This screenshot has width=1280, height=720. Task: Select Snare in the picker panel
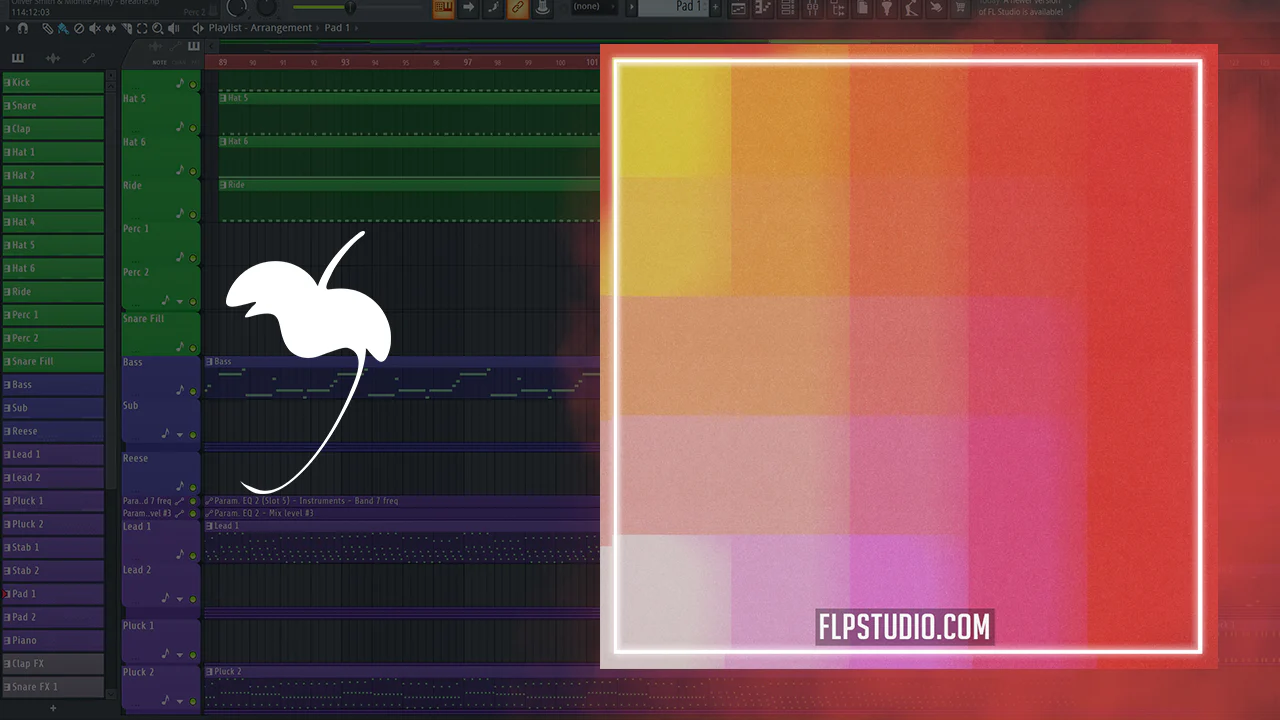pyautogui.click(x=53, y=105)
